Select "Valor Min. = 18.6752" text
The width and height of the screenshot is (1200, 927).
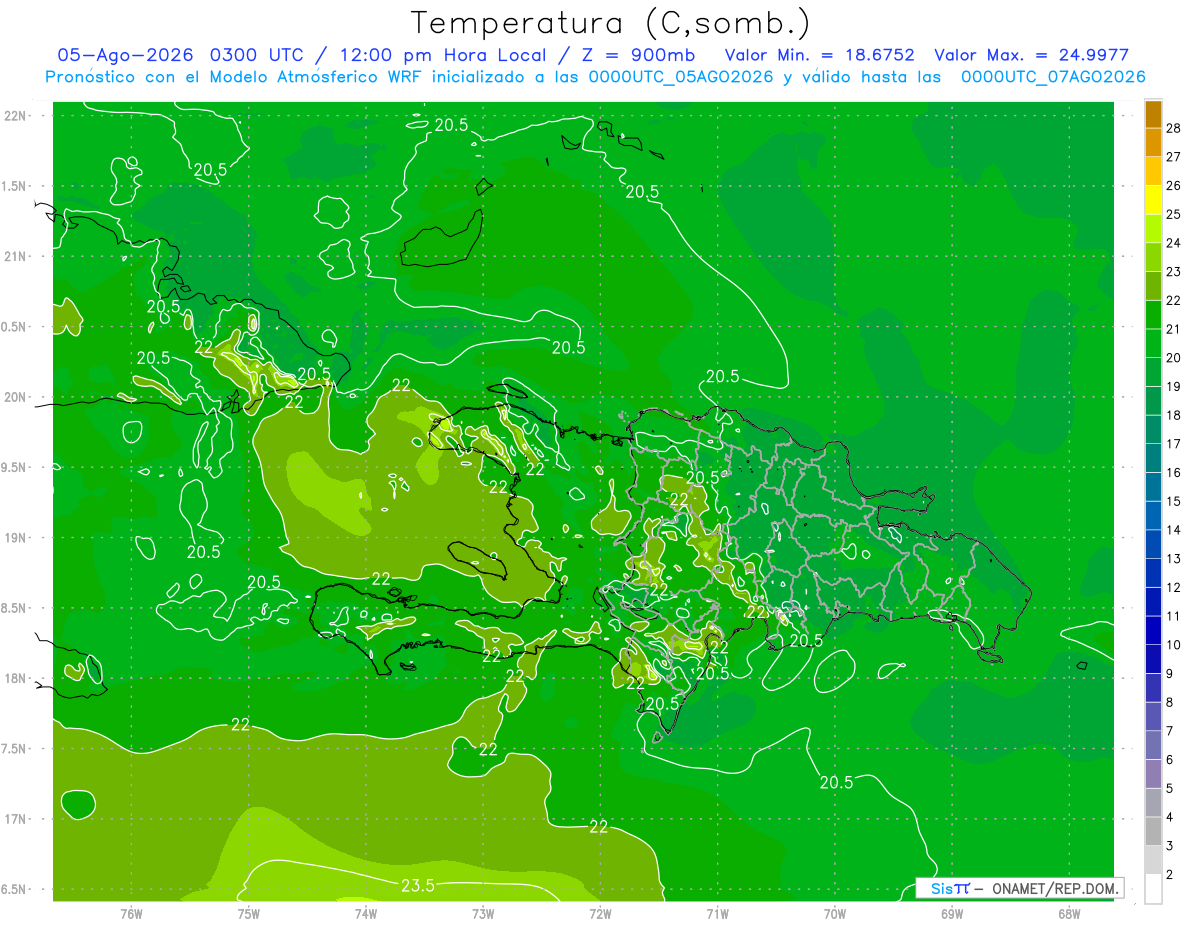(819, 55)
